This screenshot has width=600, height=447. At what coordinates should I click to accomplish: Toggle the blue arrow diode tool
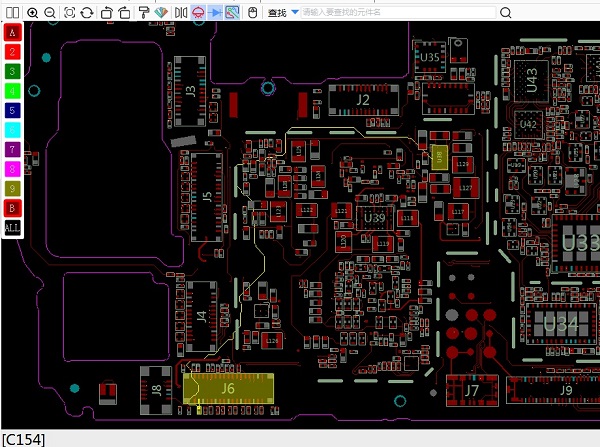pos(214,13)
